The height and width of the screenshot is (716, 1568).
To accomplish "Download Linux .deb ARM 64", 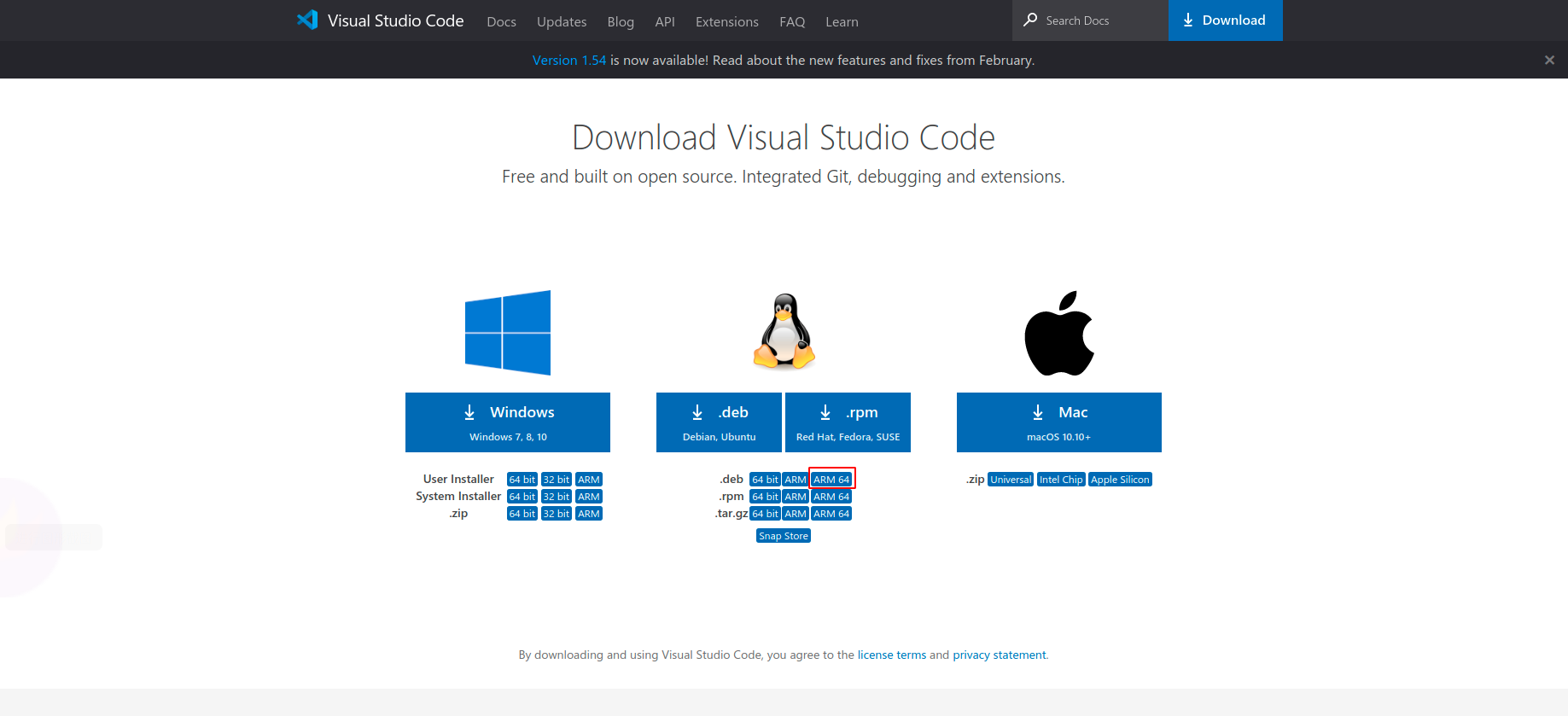I will [831, 480].
